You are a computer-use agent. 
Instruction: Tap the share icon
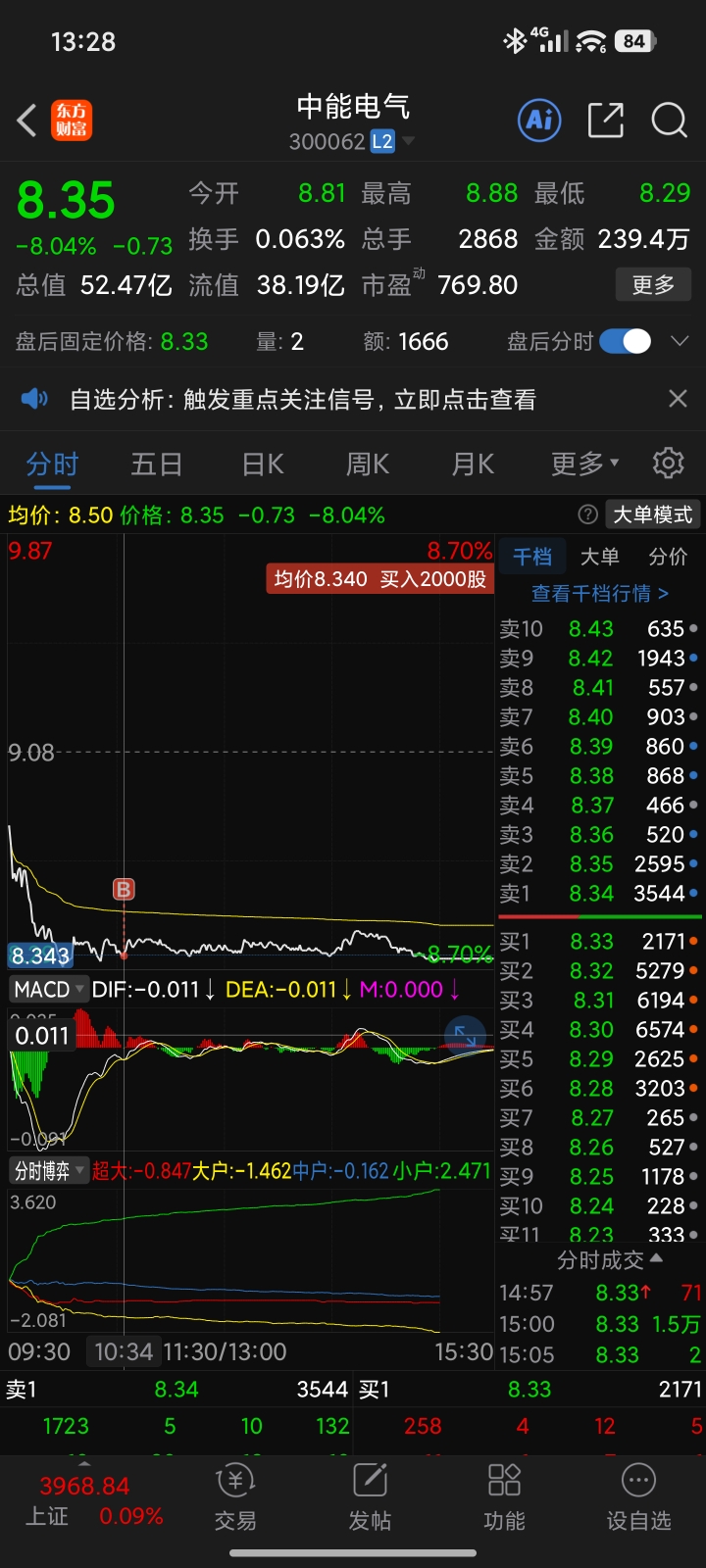[x=605, y=120]
